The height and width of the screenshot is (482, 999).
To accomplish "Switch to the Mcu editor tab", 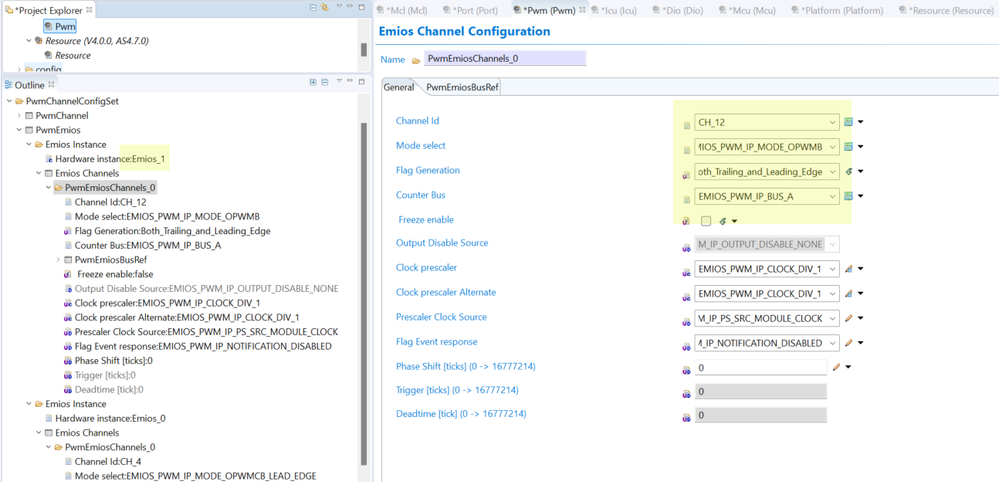I will tap(749, 10).
